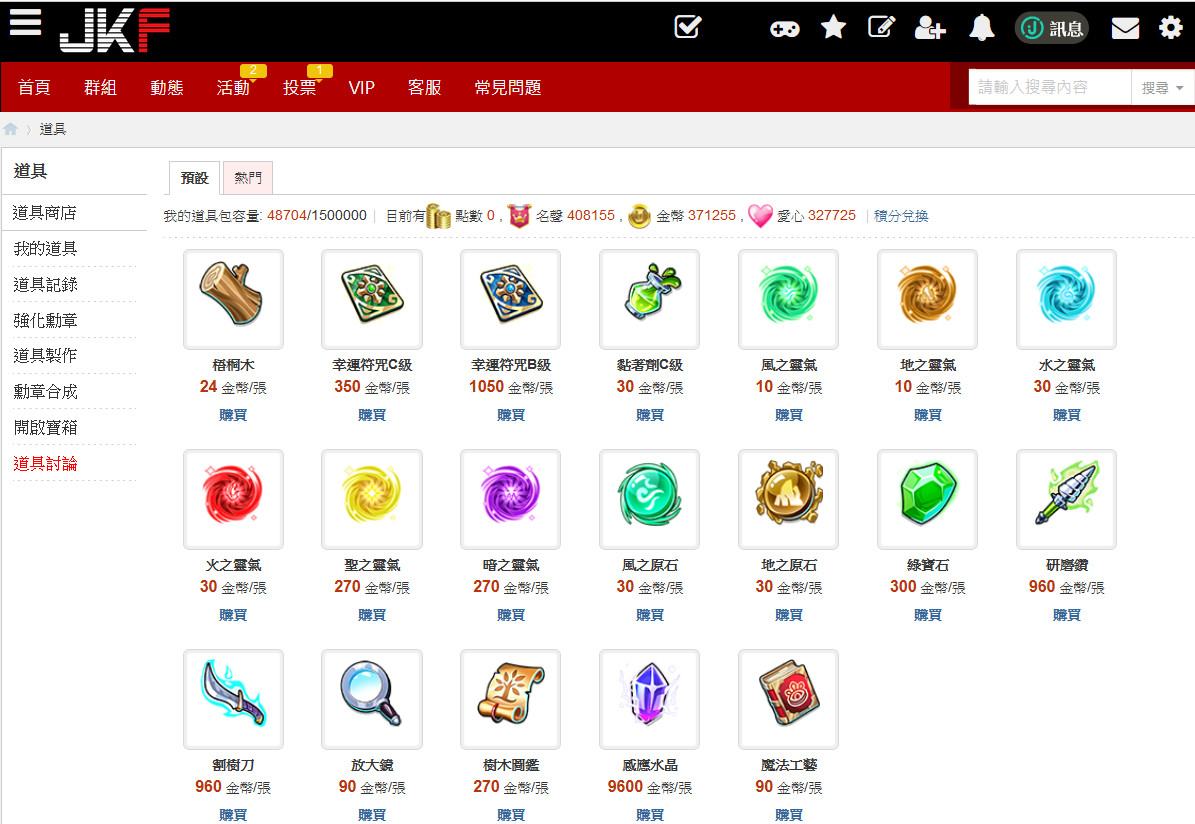Select the 水之靈氣 blue swirl icon

click(x=1066, y=300)
